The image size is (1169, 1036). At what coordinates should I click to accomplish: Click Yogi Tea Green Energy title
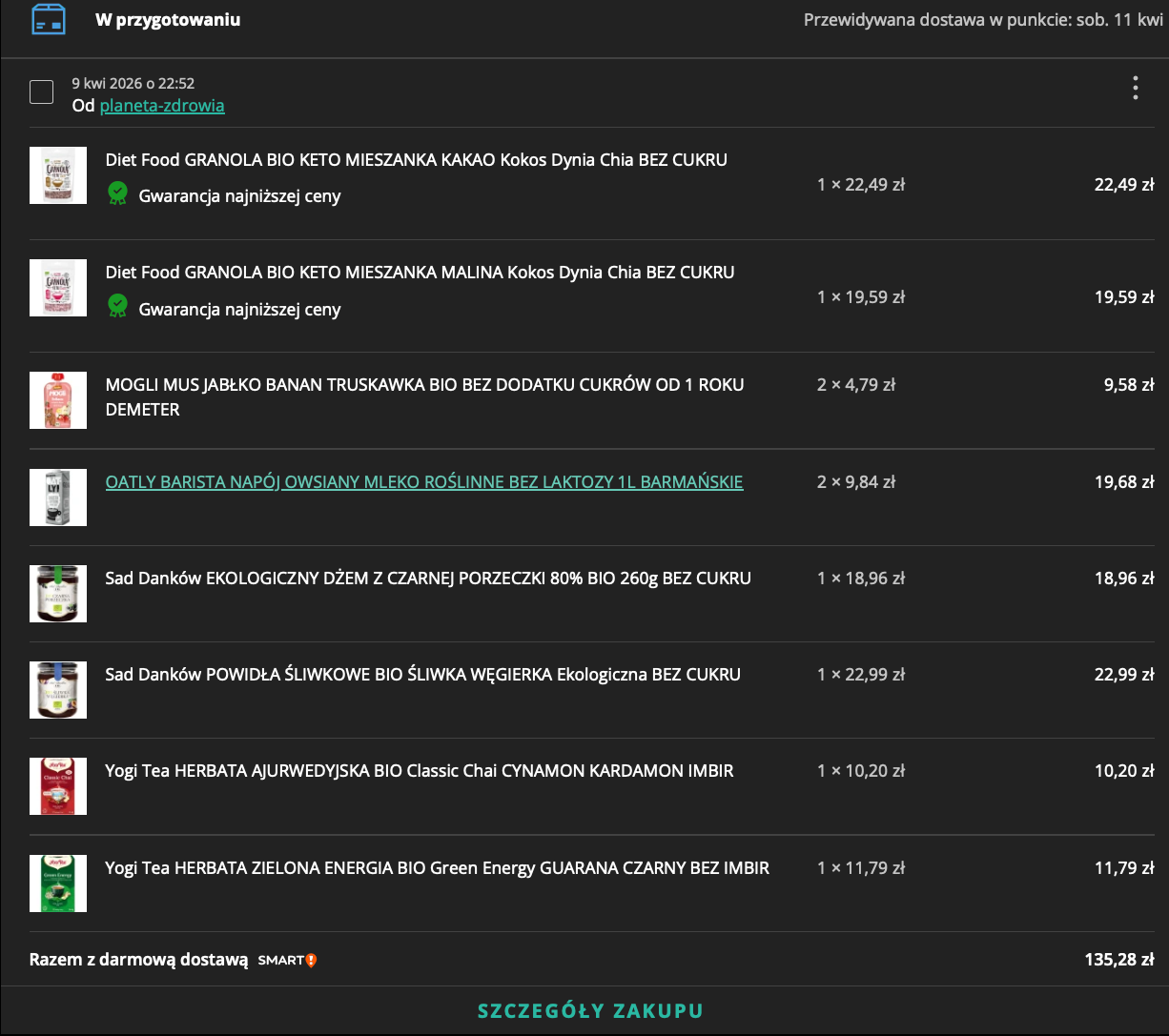coord(438,868)
